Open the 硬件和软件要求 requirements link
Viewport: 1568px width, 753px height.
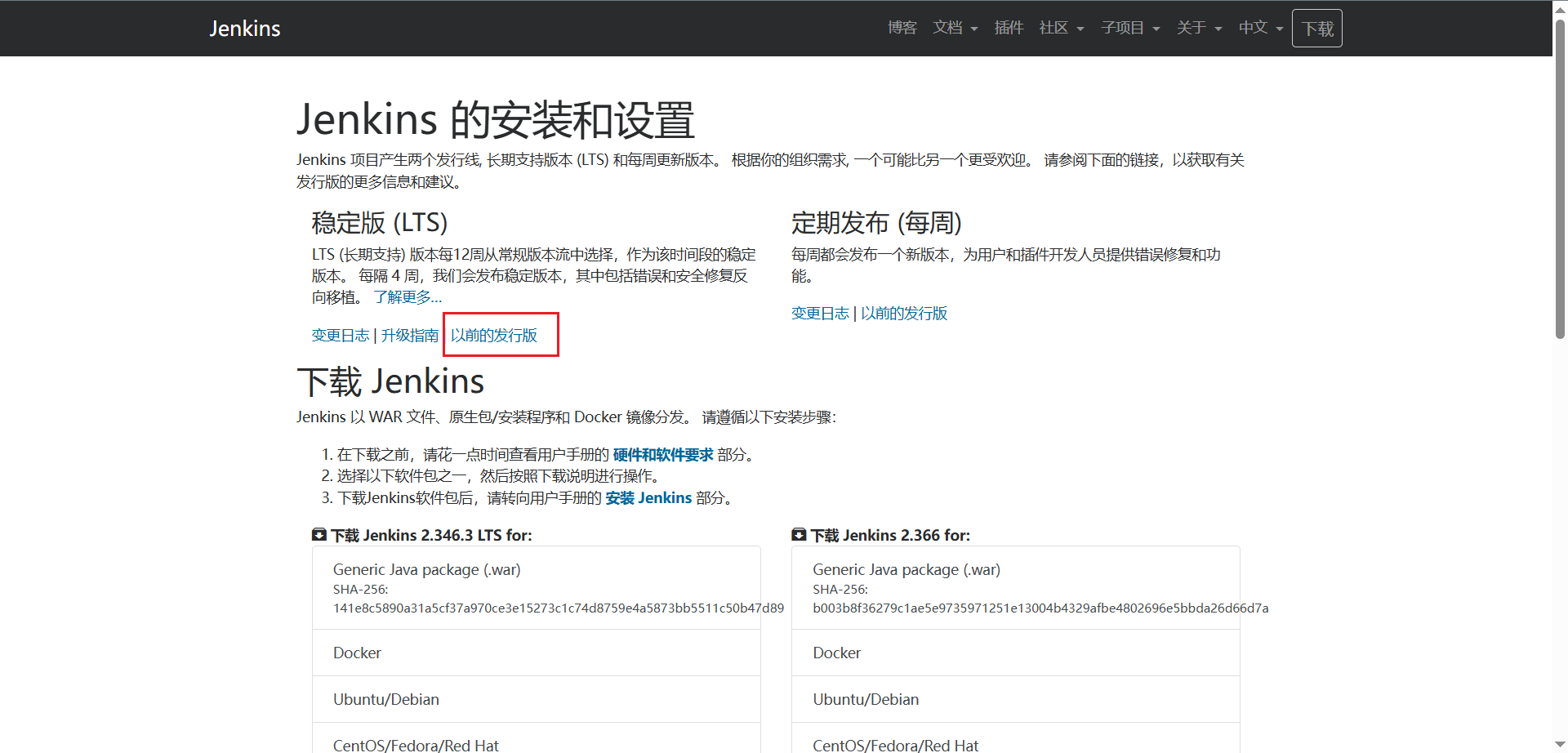tap(663, 455)
